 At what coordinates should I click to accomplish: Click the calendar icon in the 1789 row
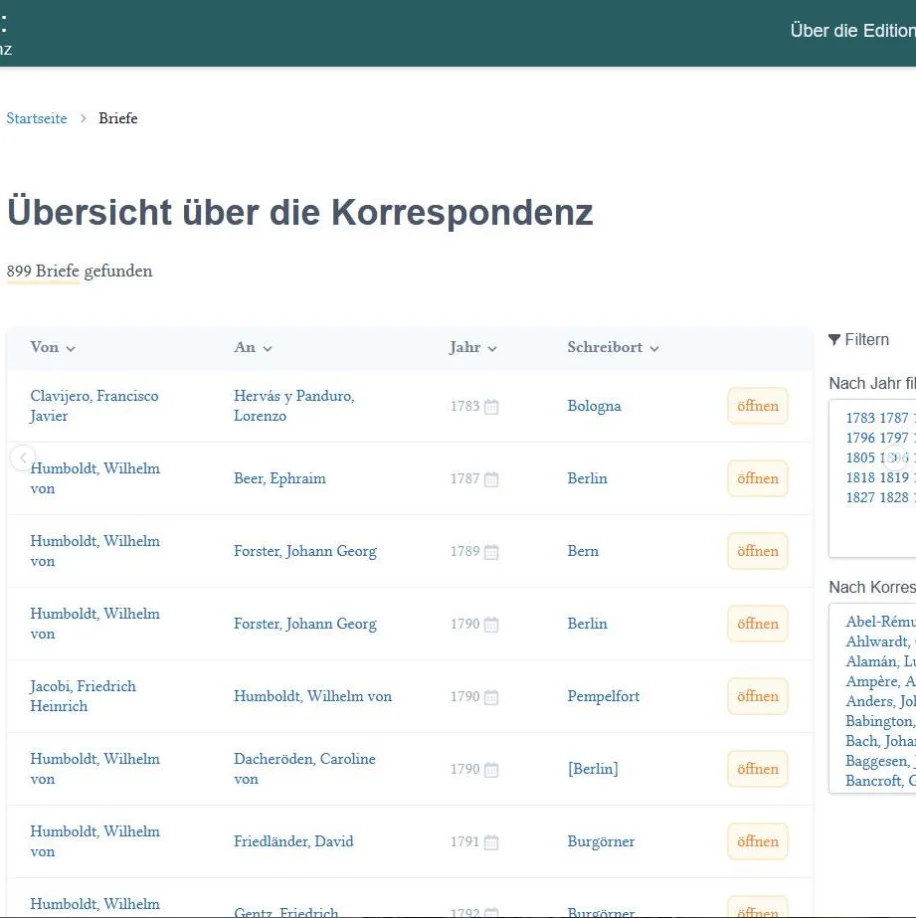click(x=491, y=552)
